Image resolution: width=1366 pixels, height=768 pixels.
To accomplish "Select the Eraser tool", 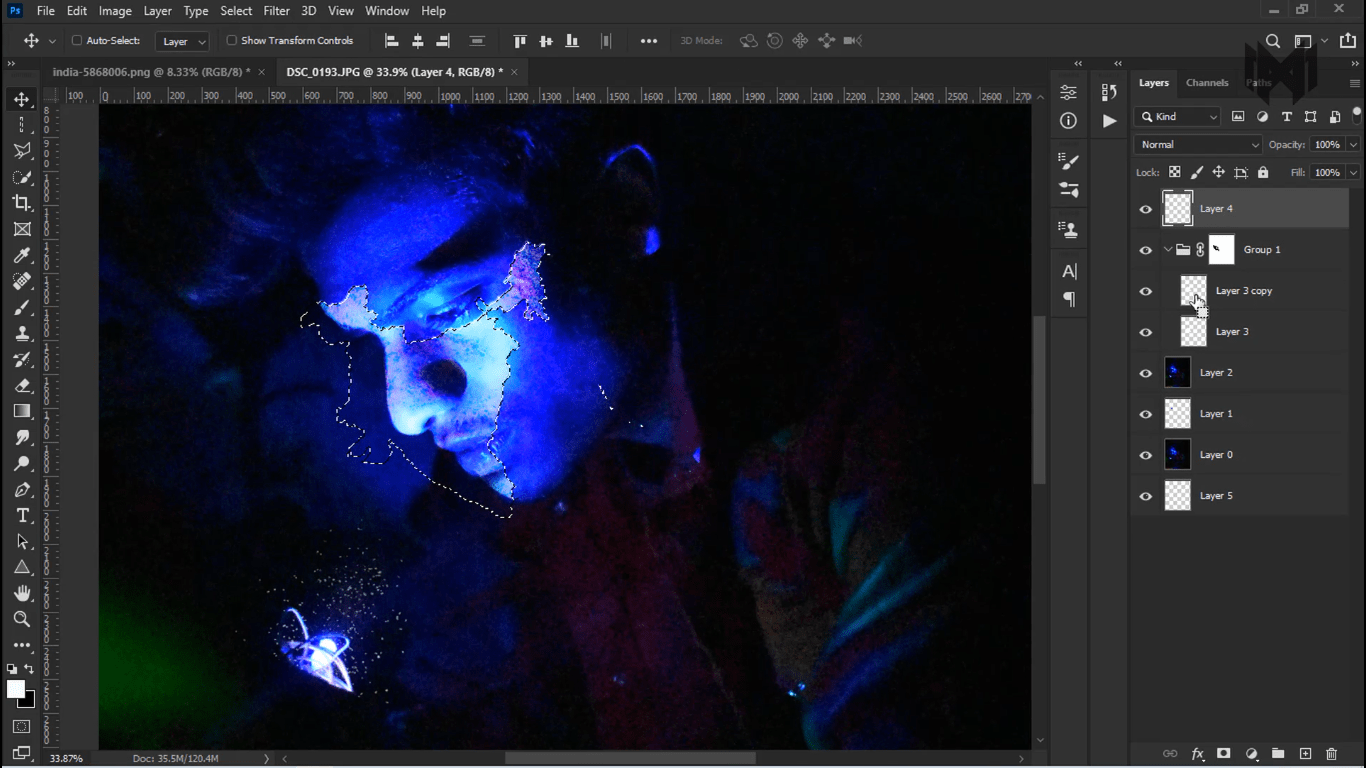I will point(22,386).
